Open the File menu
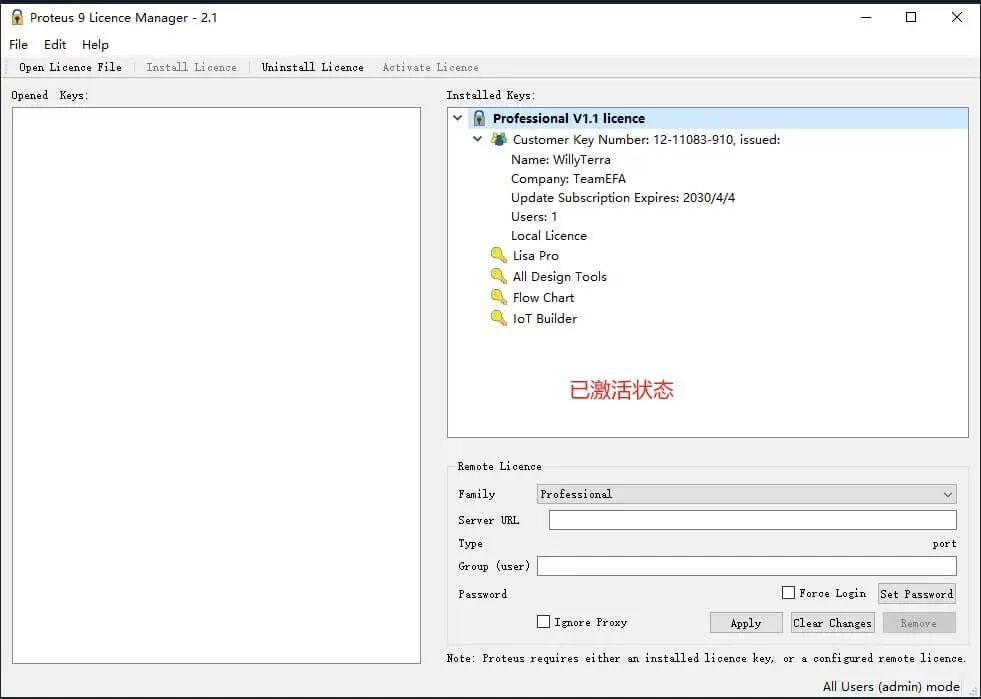The width and height of the screenshot is (981, 699). click(18, 44)
